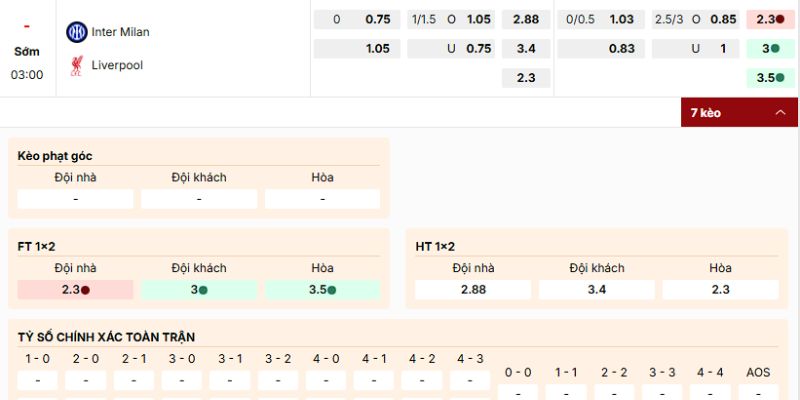Choose Kèo phạt góc Đội nhà cell

point(75,199)
